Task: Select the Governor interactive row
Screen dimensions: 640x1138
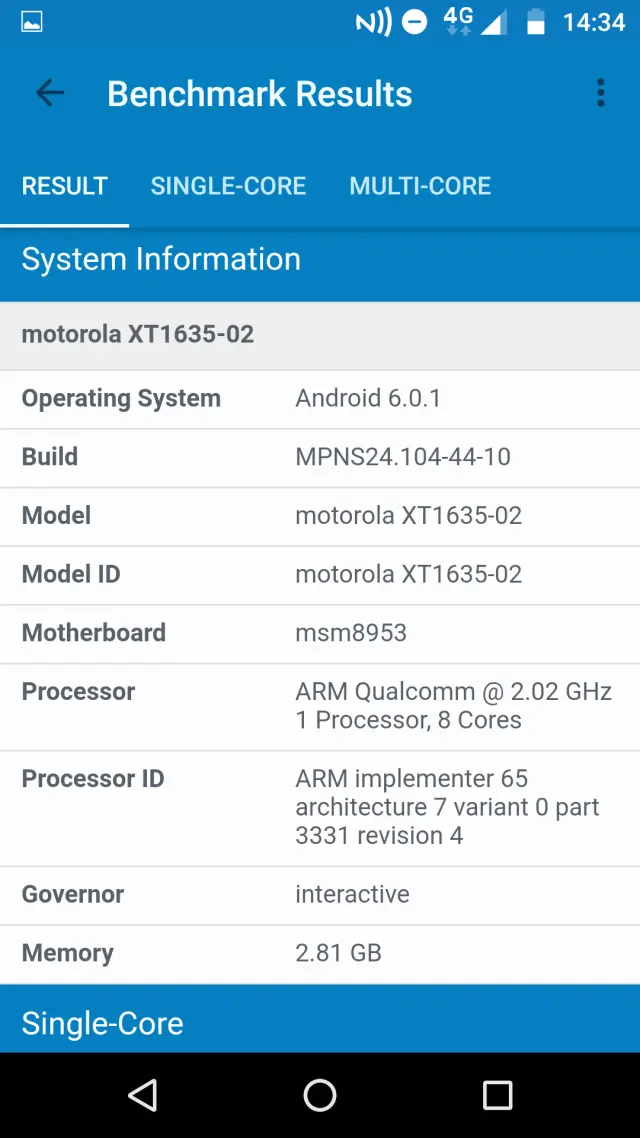Action: pos(320,894)
